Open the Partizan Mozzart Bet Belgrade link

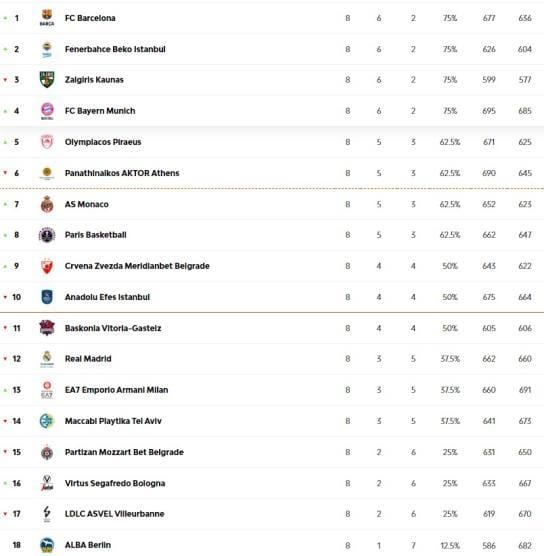(124, 452)
